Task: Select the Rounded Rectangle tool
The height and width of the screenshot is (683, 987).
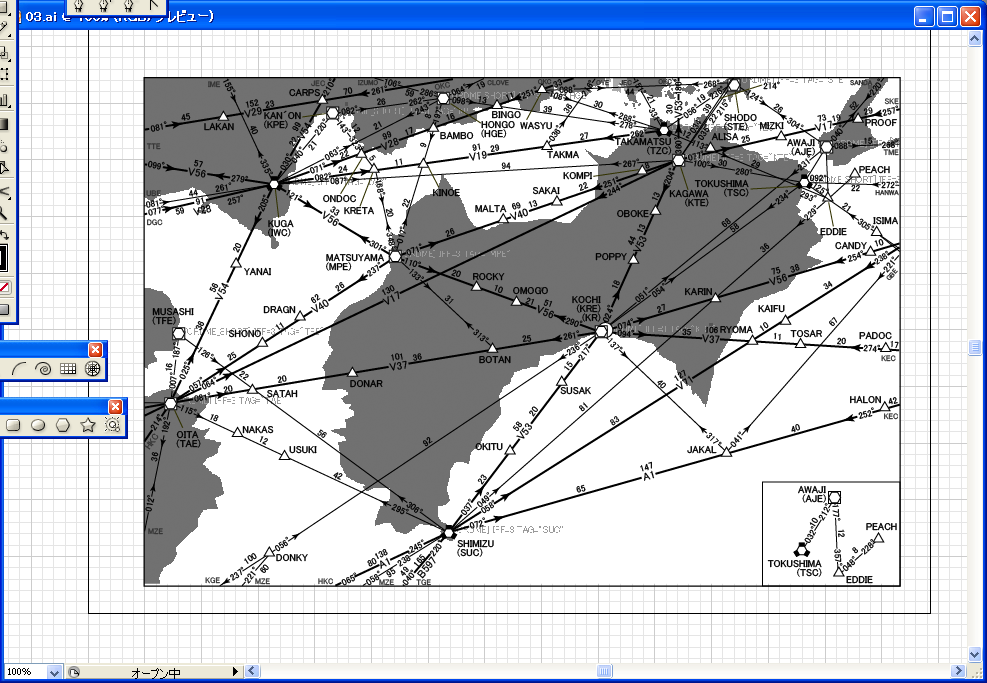Action: tap(13, 426)
